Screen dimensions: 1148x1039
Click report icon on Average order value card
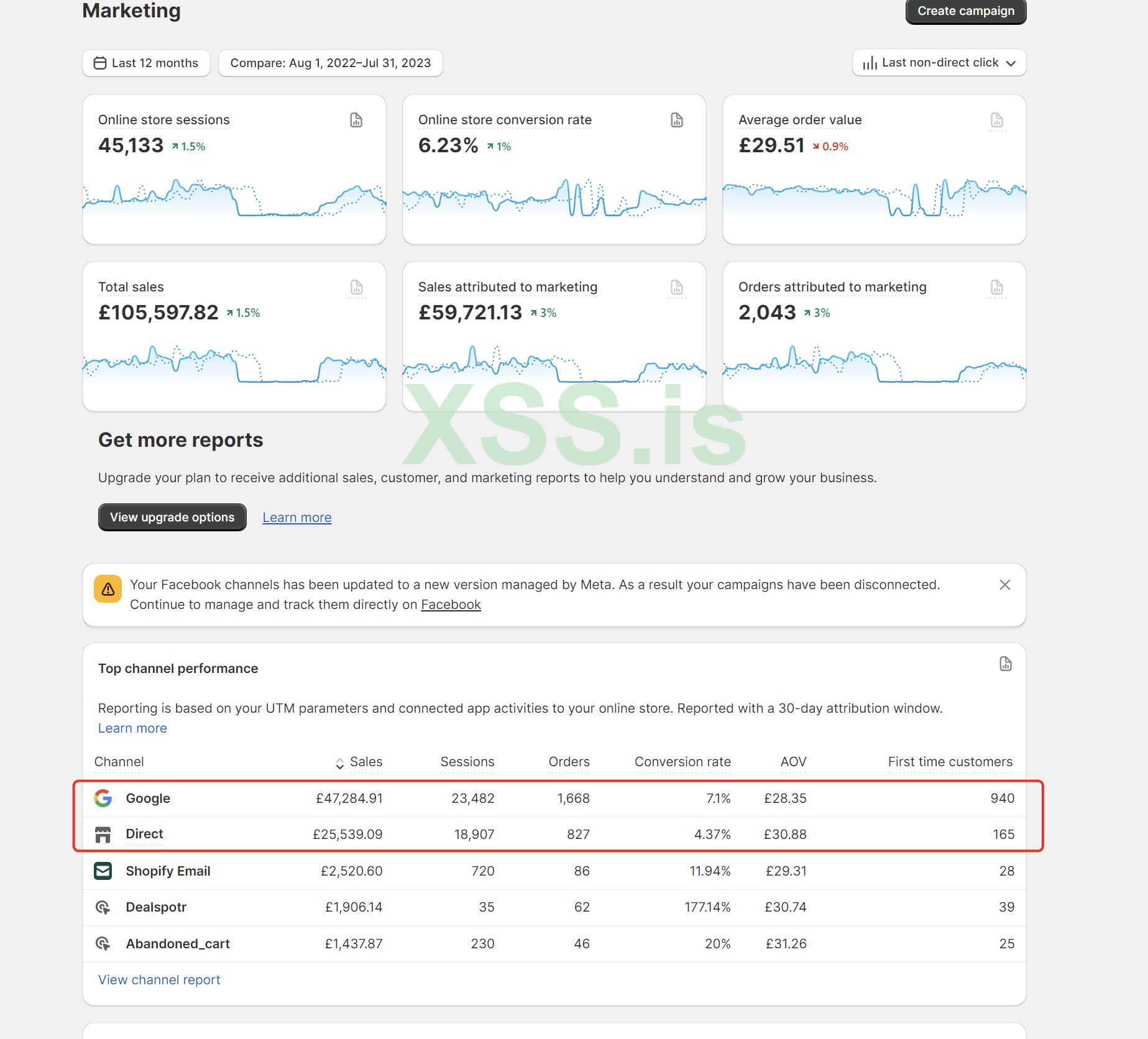(x=997, y=120)
